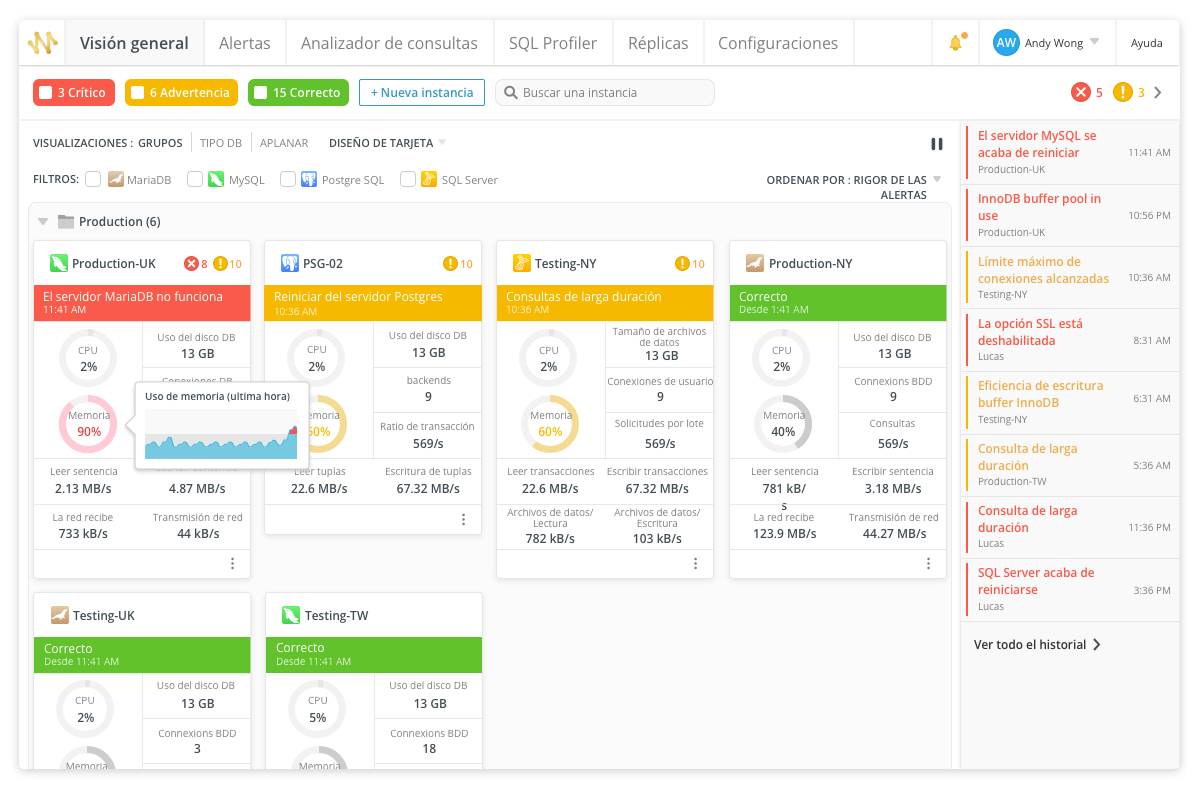The width and height of the screenshot is (1200, 790).
Task: Click Production-NY memory 40% gauge
Action: [783, 424]
